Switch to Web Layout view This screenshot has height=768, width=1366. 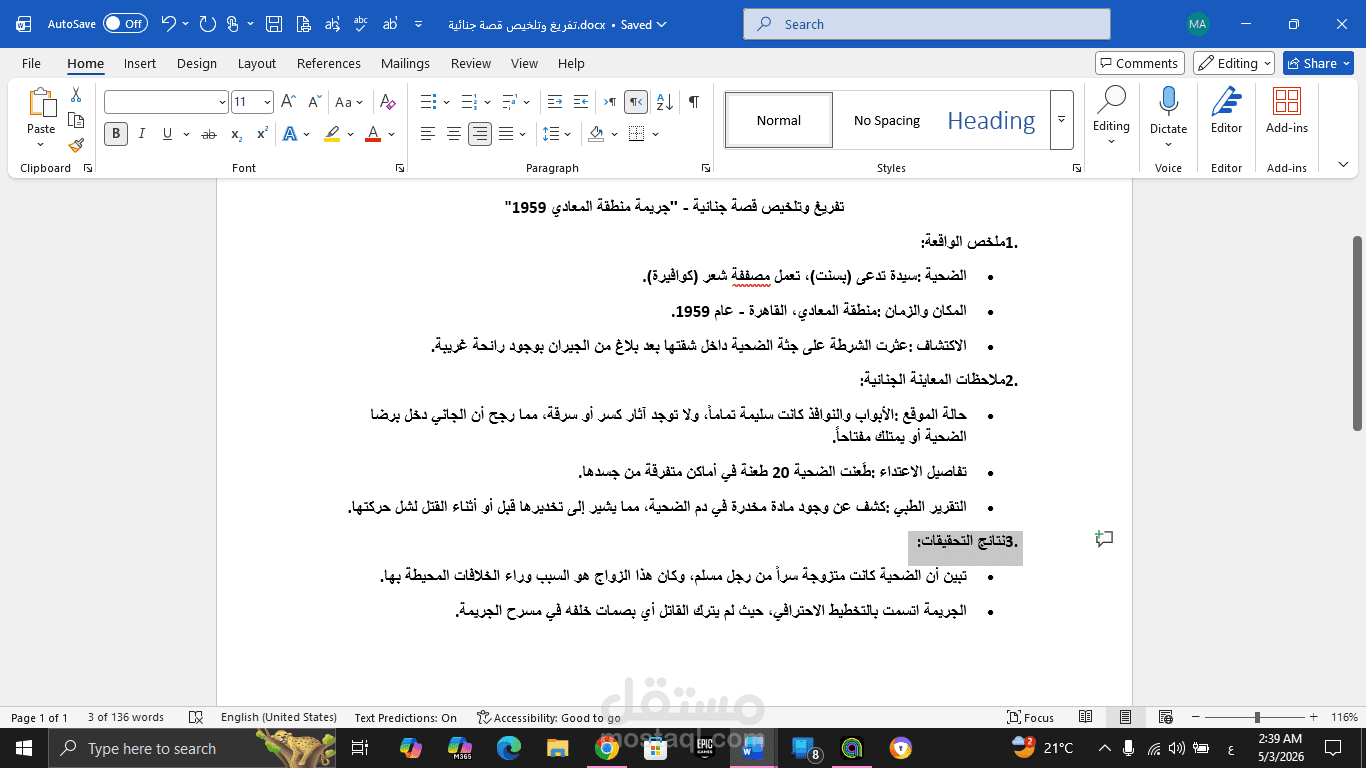click(x=1165, y=717)
